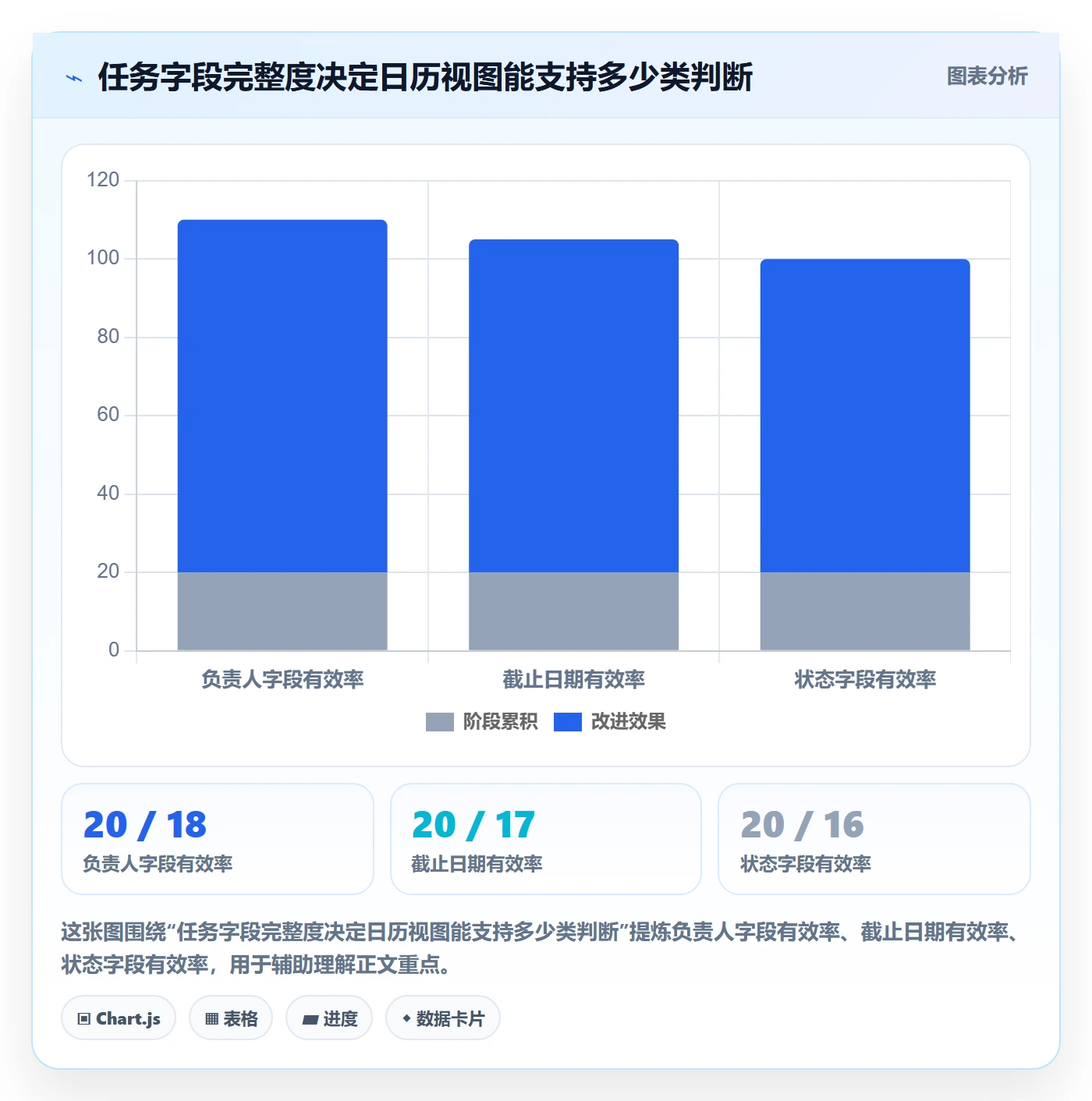Click the square icon in Chart.js tag
1092x1101 pixels.
tap(84, 1019)
